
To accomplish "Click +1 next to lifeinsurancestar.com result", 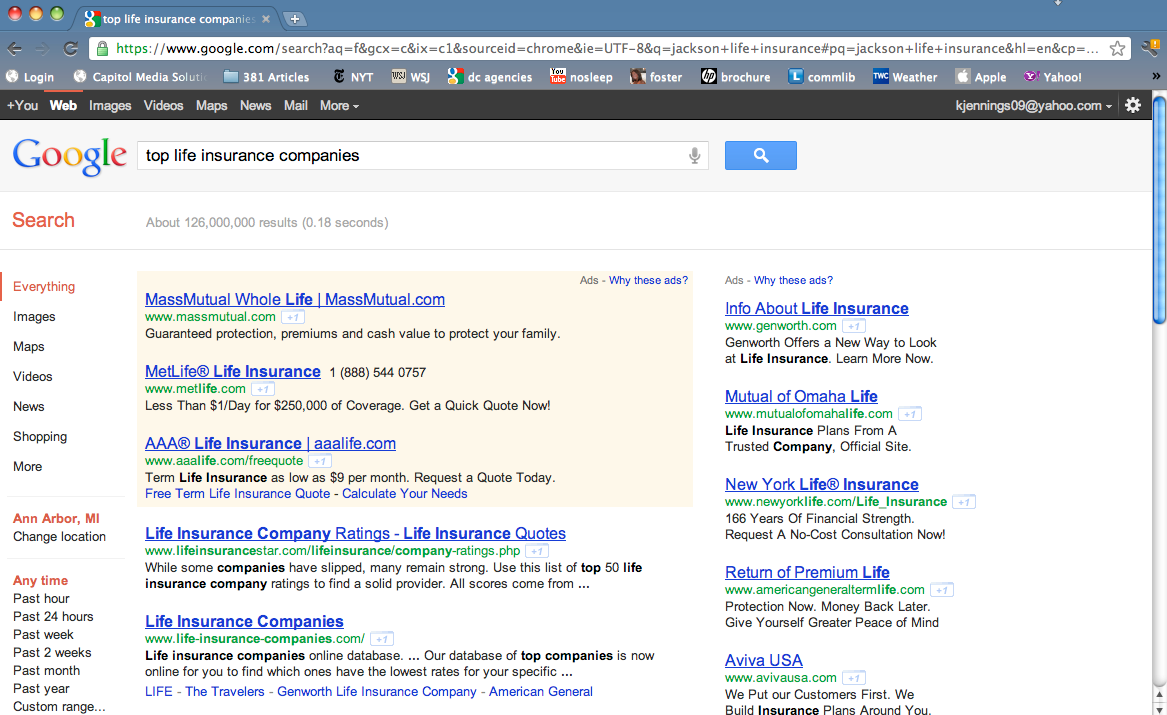I will [537, 551].
